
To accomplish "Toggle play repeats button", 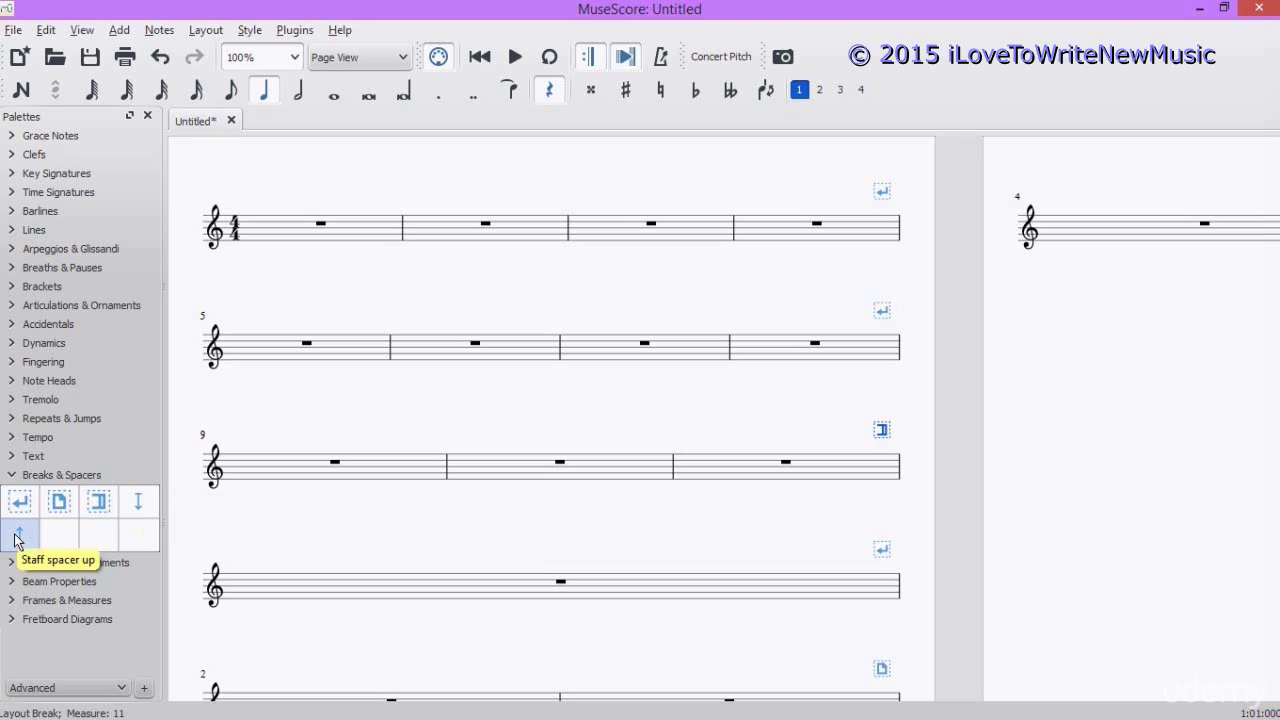I will pos(589,57).
